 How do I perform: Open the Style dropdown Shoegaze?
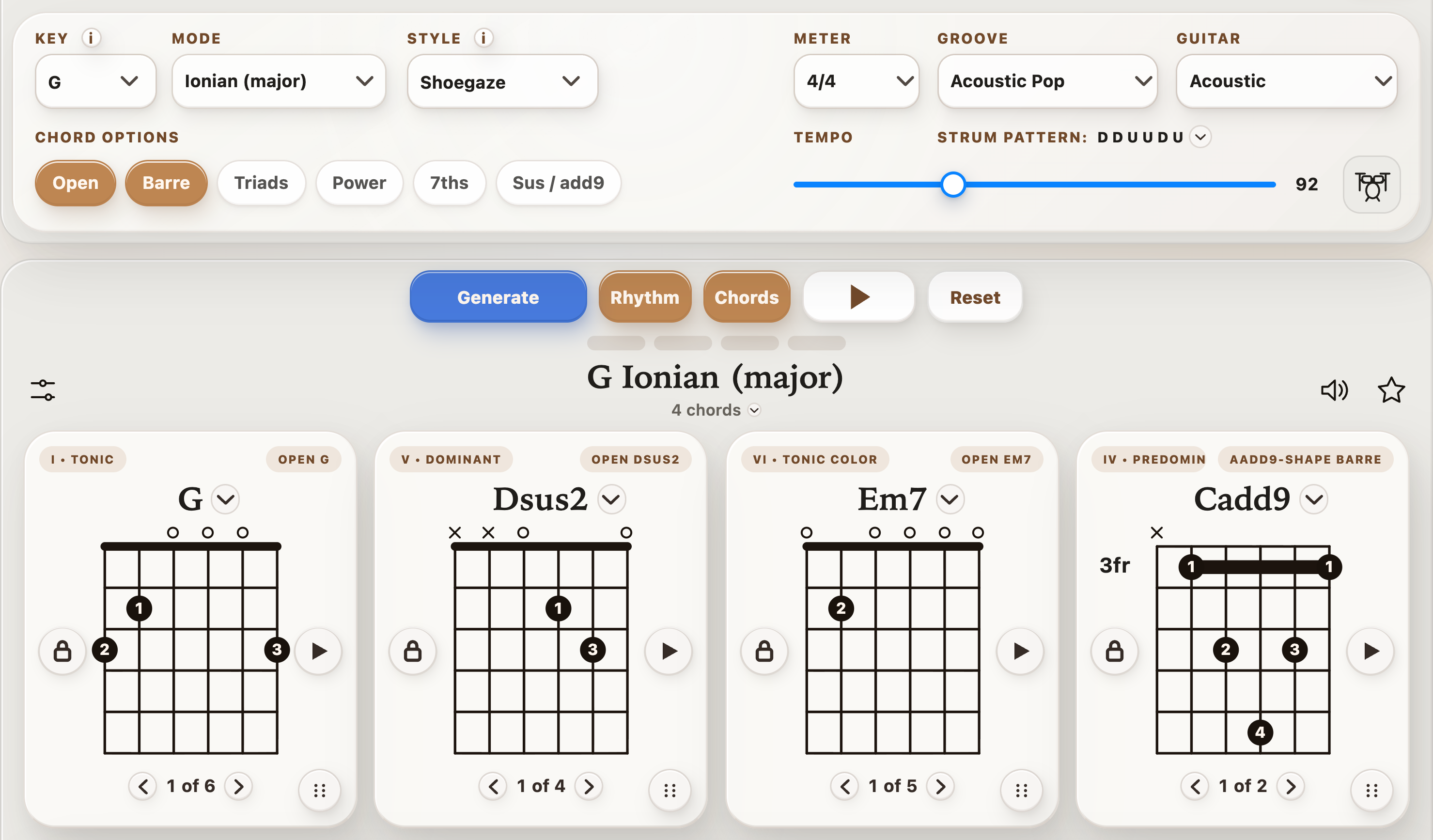502,81
